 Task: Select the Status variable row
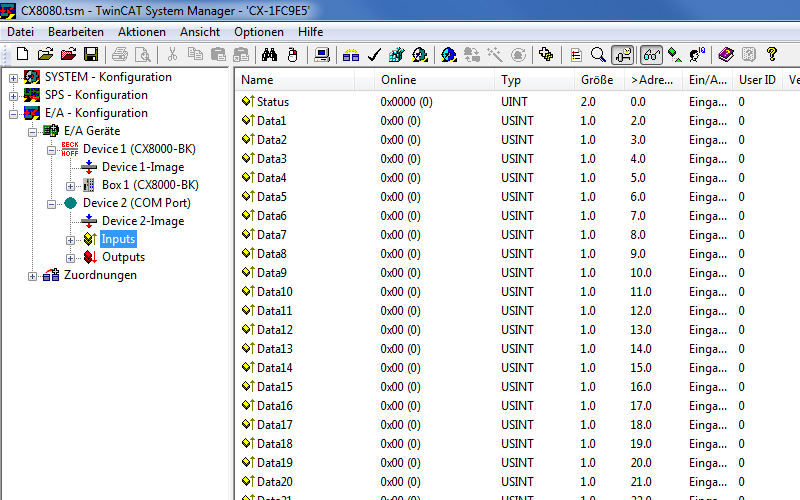(x=518, y=102)
